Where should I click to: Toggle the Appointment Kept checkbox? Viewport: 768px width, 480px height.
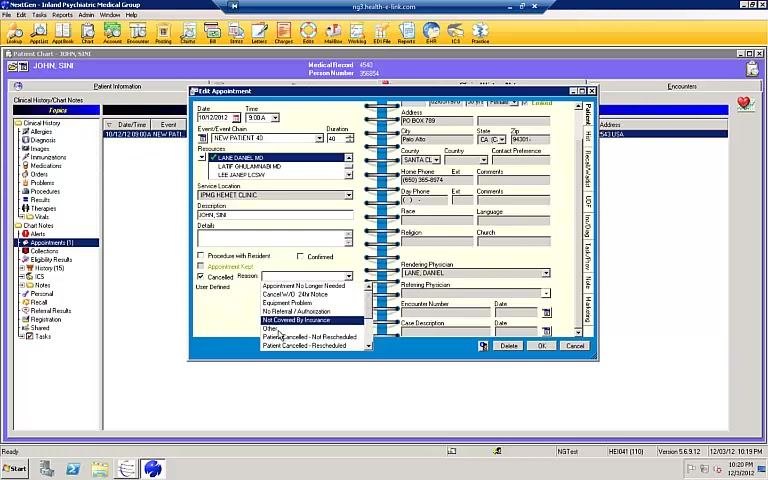pyautogui.click(x=200, y=266)
